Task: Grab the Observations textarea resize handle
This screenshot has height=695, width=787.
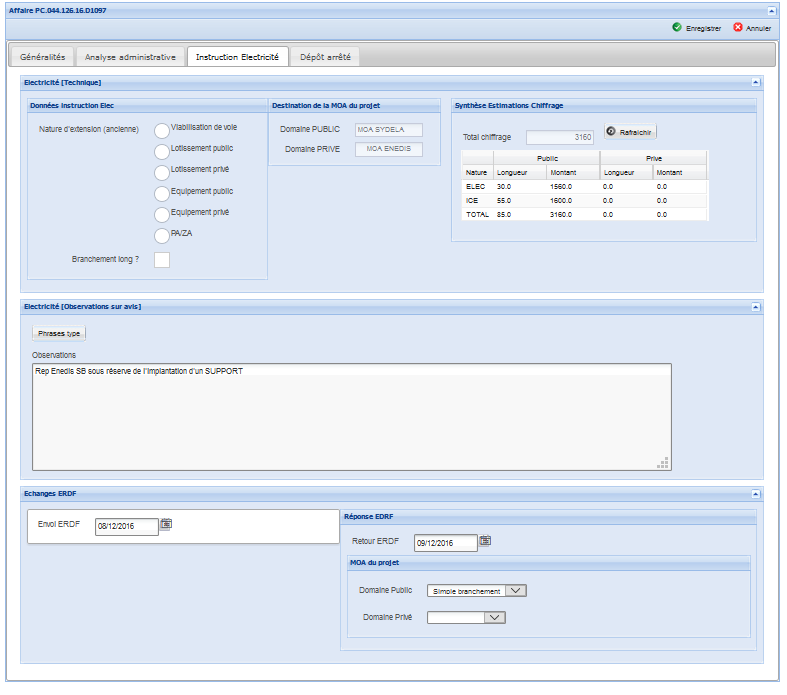Action: 663,463
